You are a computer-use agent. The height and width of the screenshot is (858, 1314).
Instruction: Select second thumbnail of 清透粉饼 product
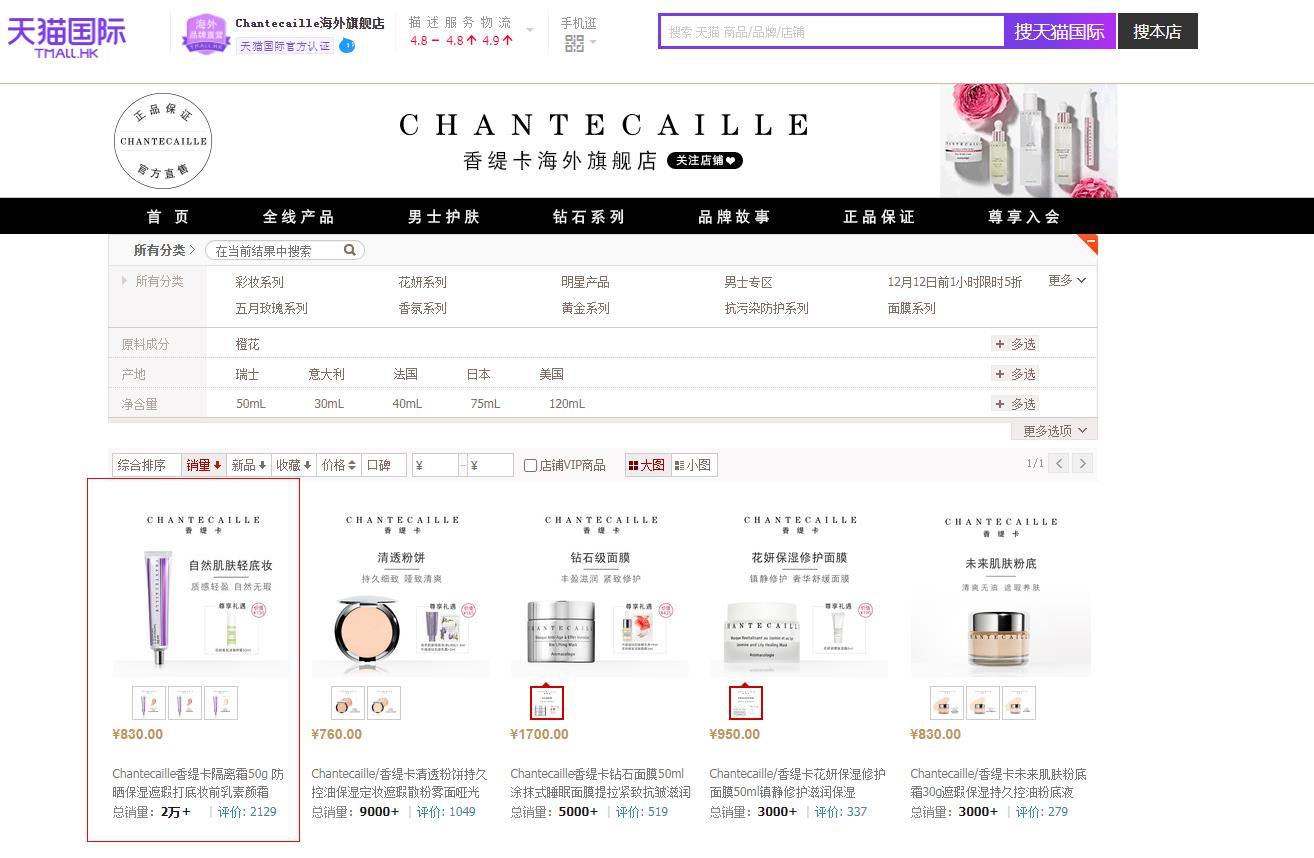(x=384, y=703)
